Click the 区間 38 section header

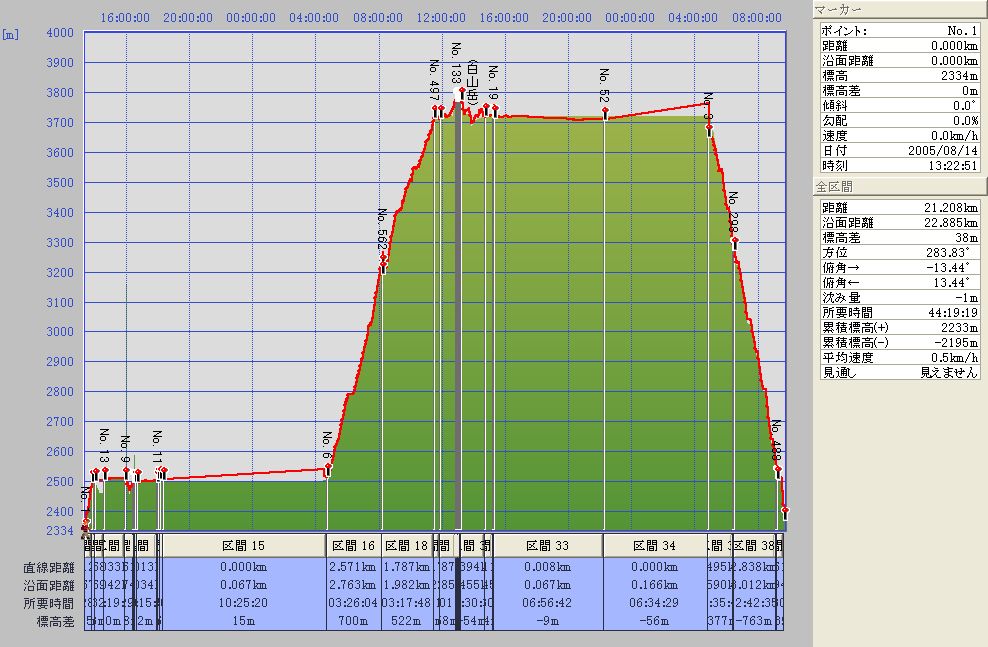(757, 546)
